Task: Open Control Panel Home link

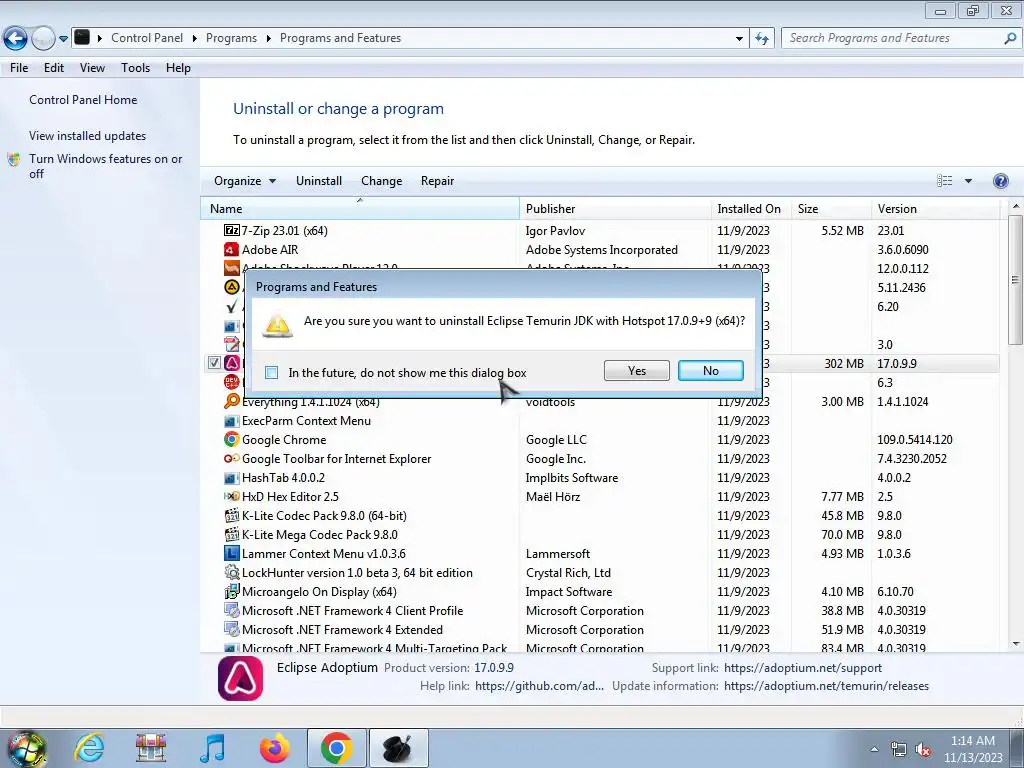Action: [83, 100]
